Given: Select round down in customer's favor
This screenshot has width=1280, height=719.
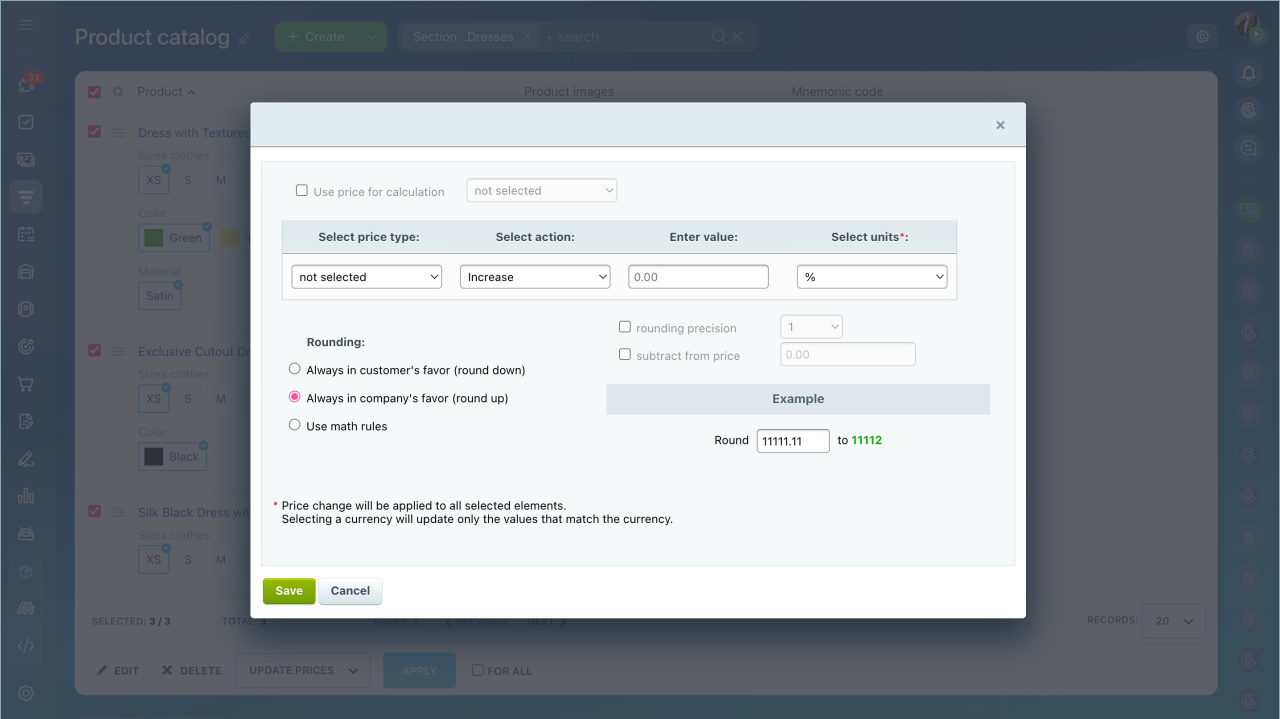Looking at the screenshot, I should (295, 369).
